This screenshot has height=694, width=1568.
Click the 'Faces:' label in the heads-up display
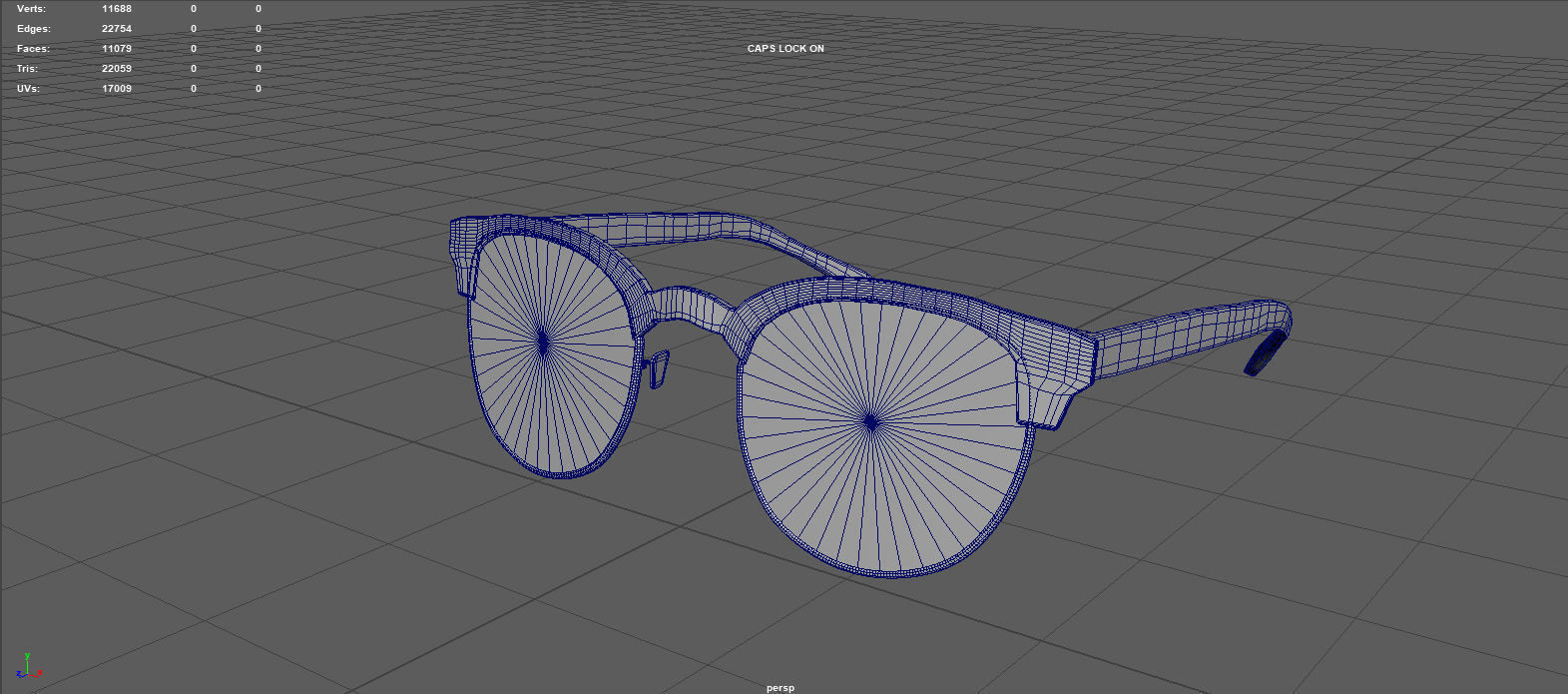[33, 49]
